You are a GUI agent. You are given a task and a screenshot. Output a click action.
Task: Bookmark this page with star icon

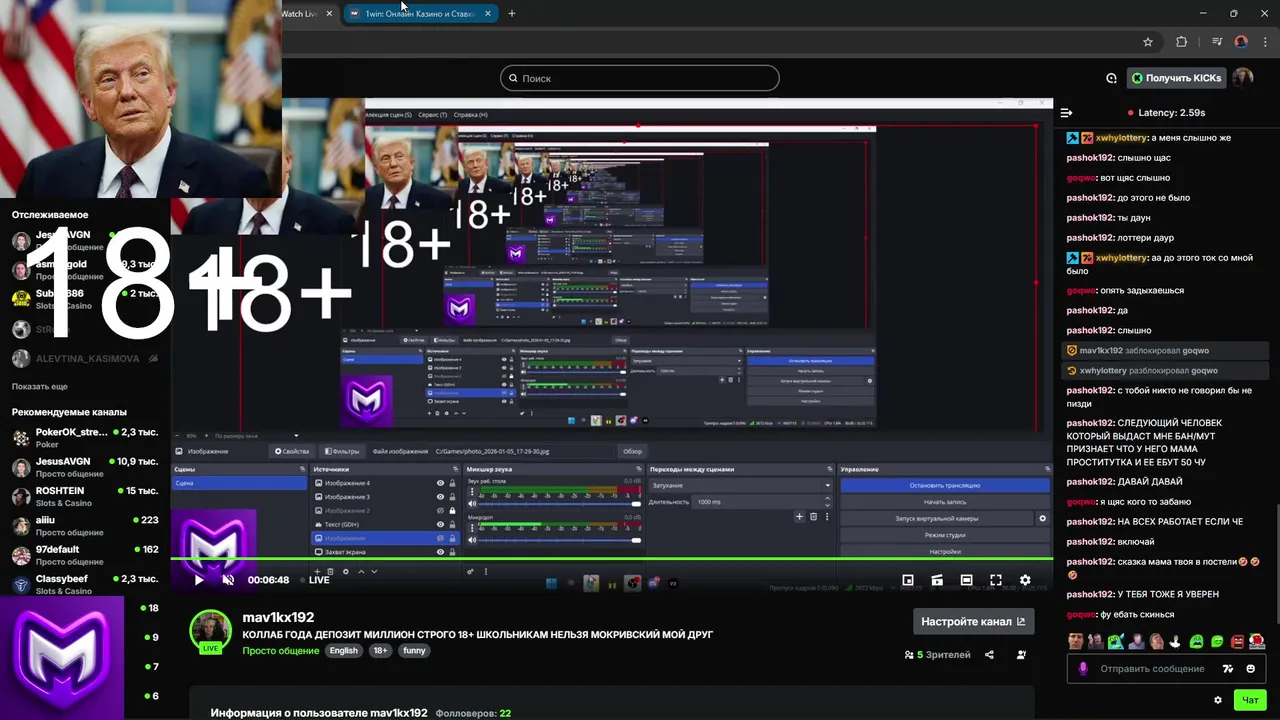pos(1148,42)
